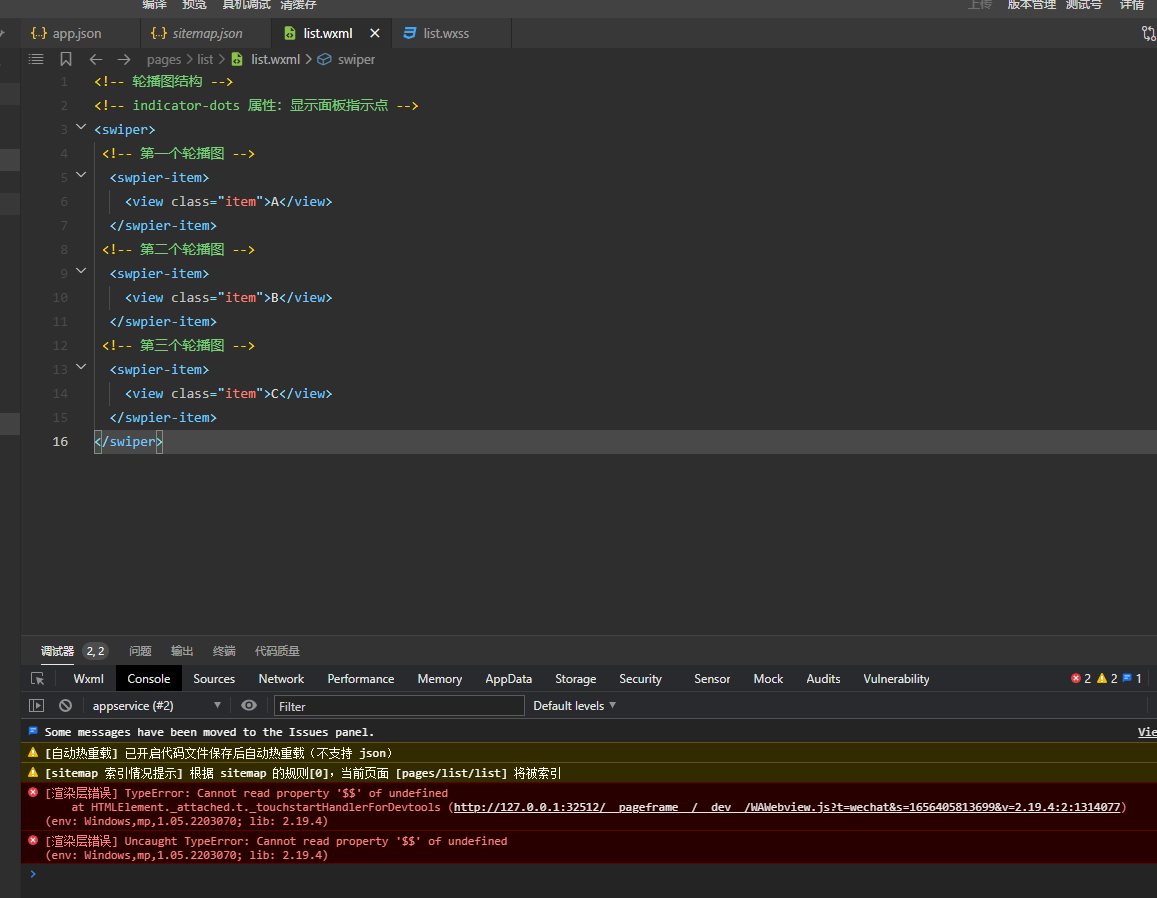The width and height of the screenshot is (1157, 898).
Task: Open the Security devtools tab
Action: tap(640, 679)
